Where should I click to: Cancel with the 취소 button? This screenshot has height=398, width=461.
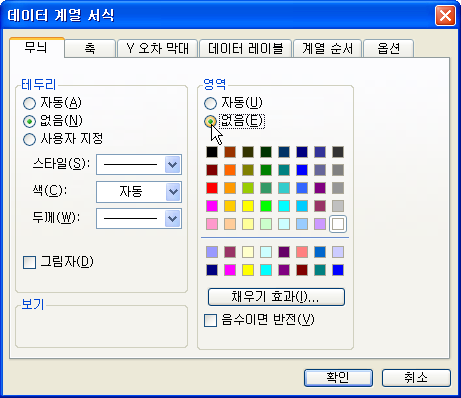click(416, 378)
